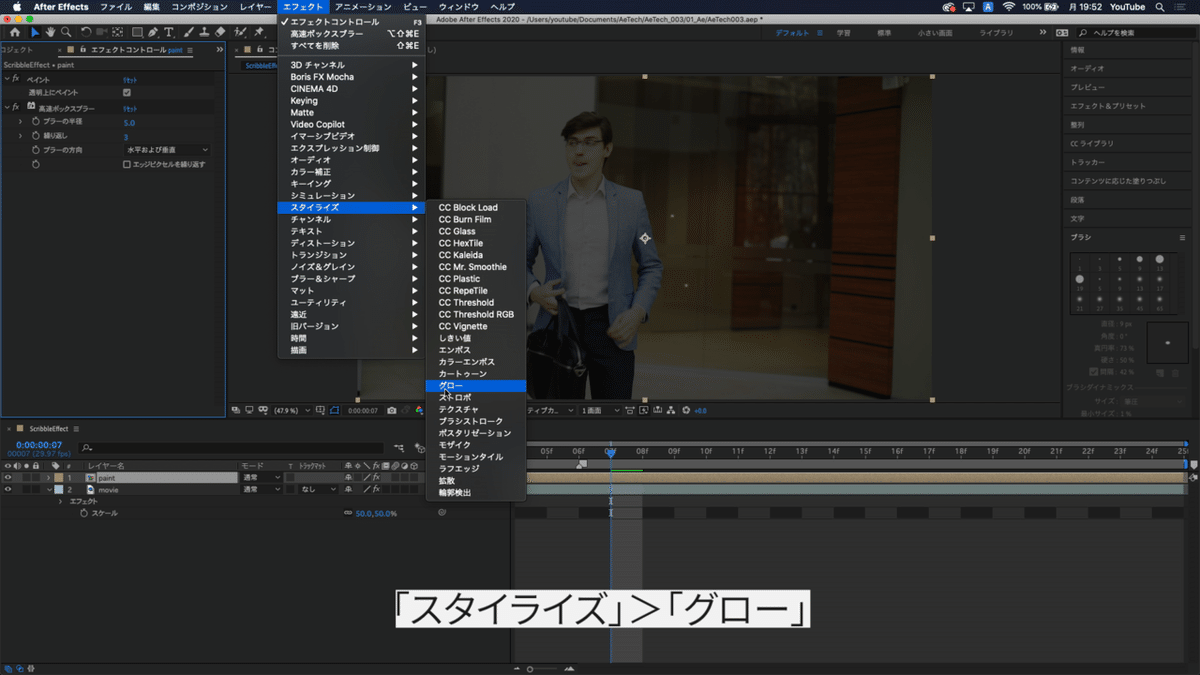1200x675 pixels.
Task: Click the snapshot camera icon in viewer
Action: tap(392, 410)
